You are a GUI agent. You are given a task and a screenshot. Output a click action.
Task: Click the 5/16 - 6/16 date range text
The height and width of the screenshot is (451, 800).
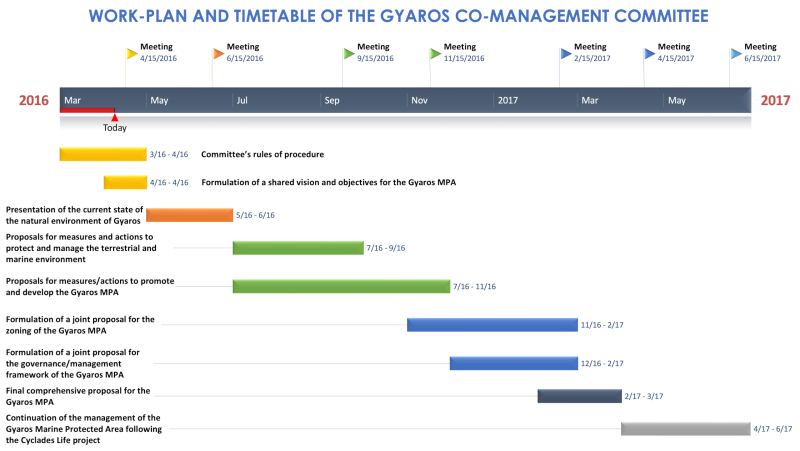coord(255,215)
